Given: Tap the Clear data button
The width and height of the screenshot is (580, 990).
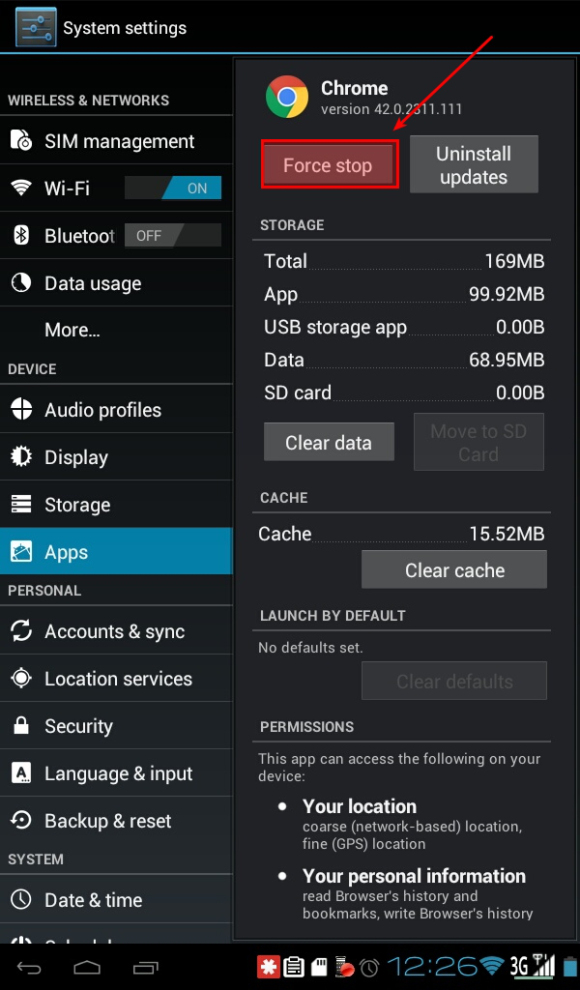Looking at the screenshot, I should (329, 442).
